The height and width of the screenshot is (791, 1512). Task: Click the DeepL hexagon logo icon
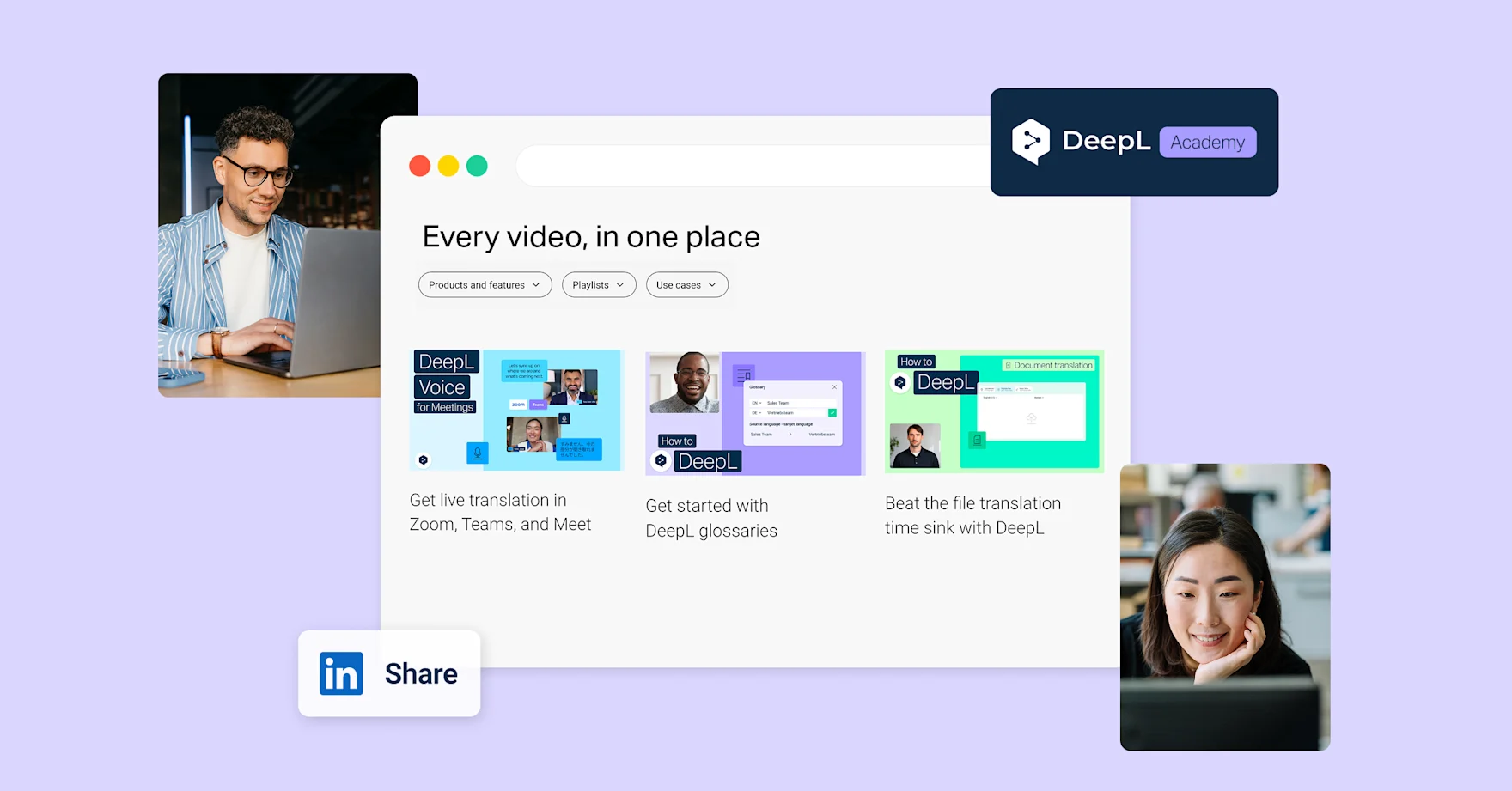[1031, 141]
